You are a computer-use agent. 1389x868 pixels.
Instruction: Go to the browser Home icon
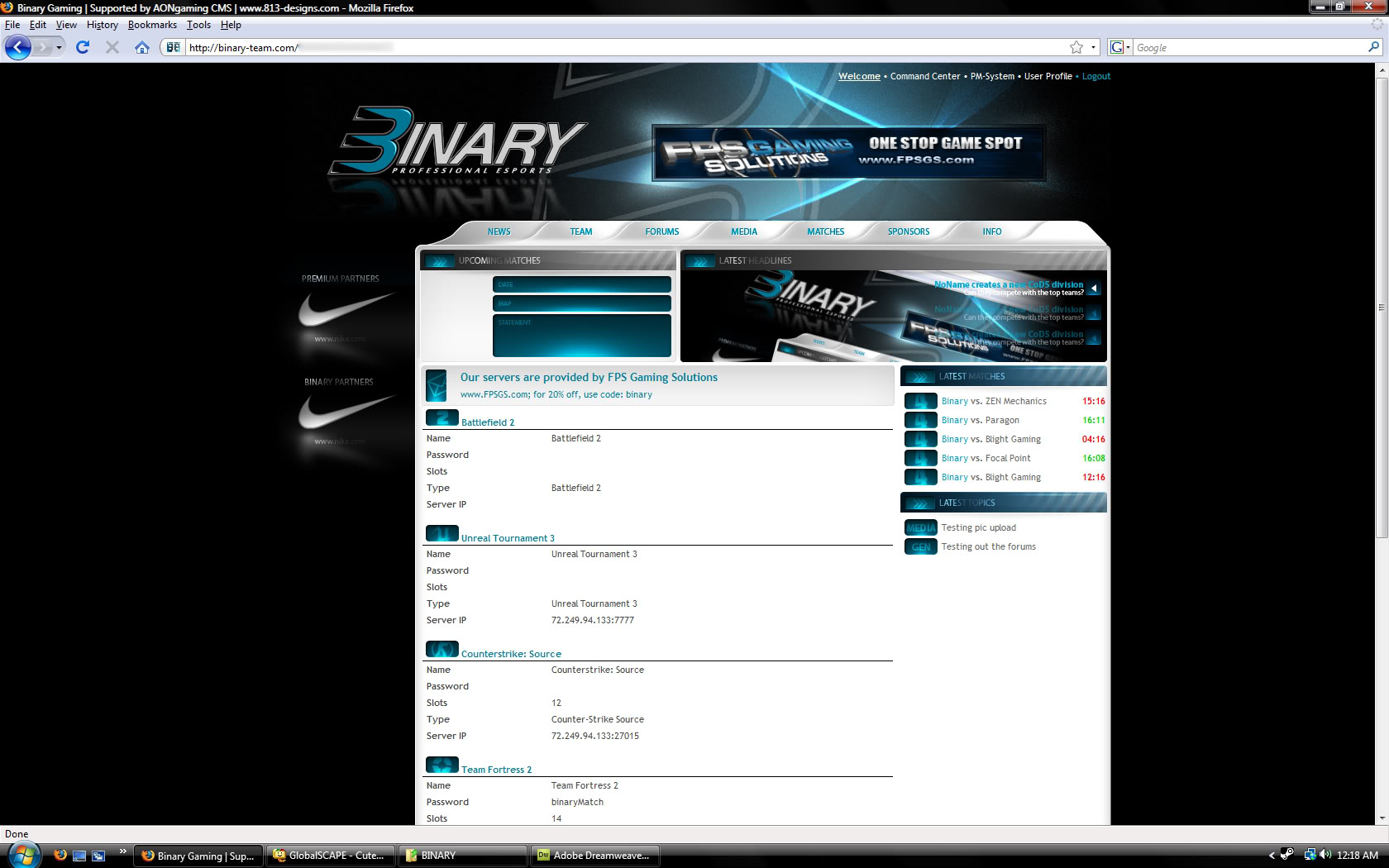coord(142,47)
